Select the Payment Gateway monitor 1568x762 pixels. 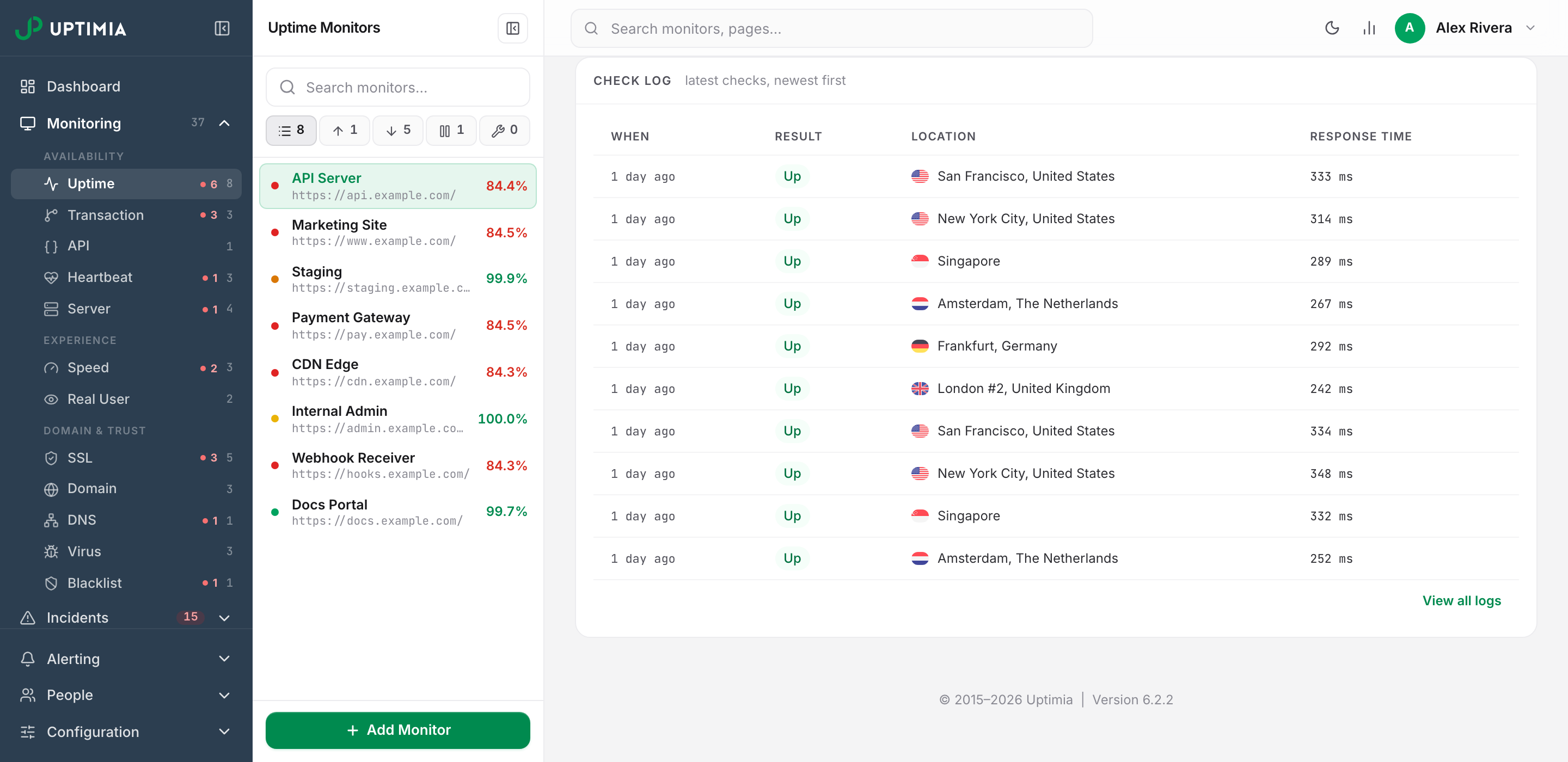coord(398,325)
